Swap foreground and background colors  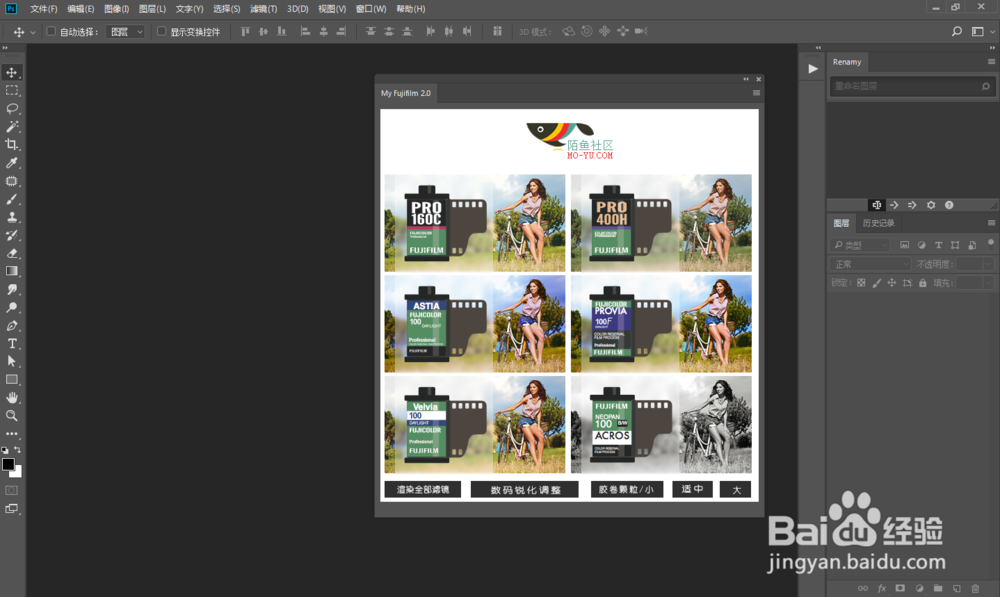[18, 450]
